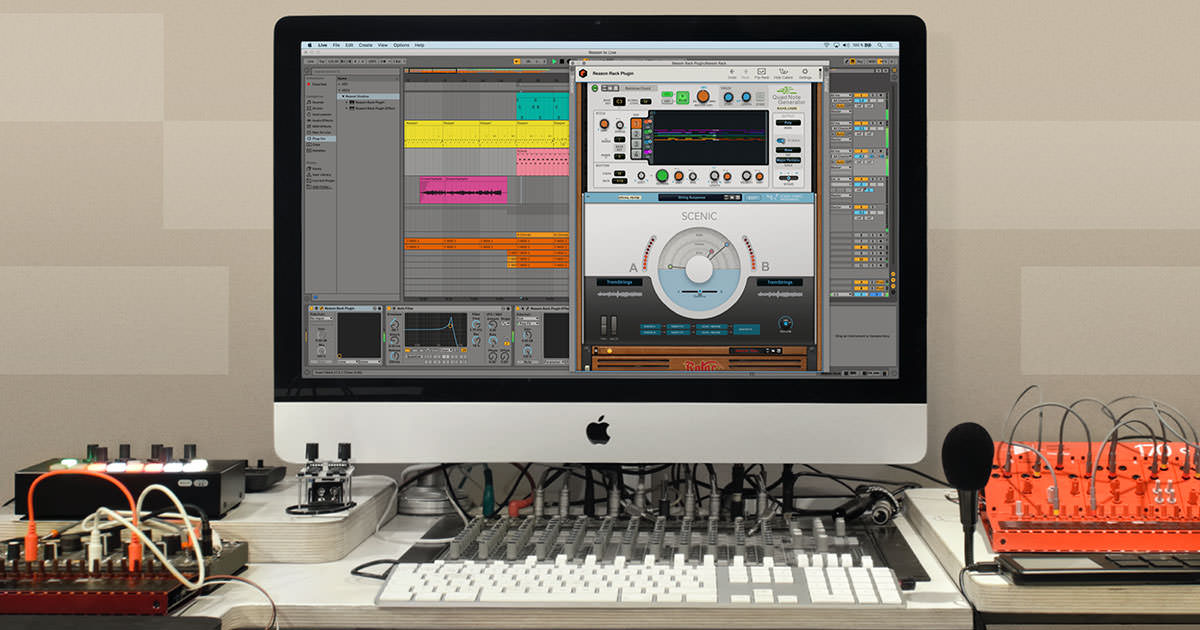This screenshot has height=630, width=1200.
Task: Click the blue Volume knob on Scenic
Action: [785, 323]
